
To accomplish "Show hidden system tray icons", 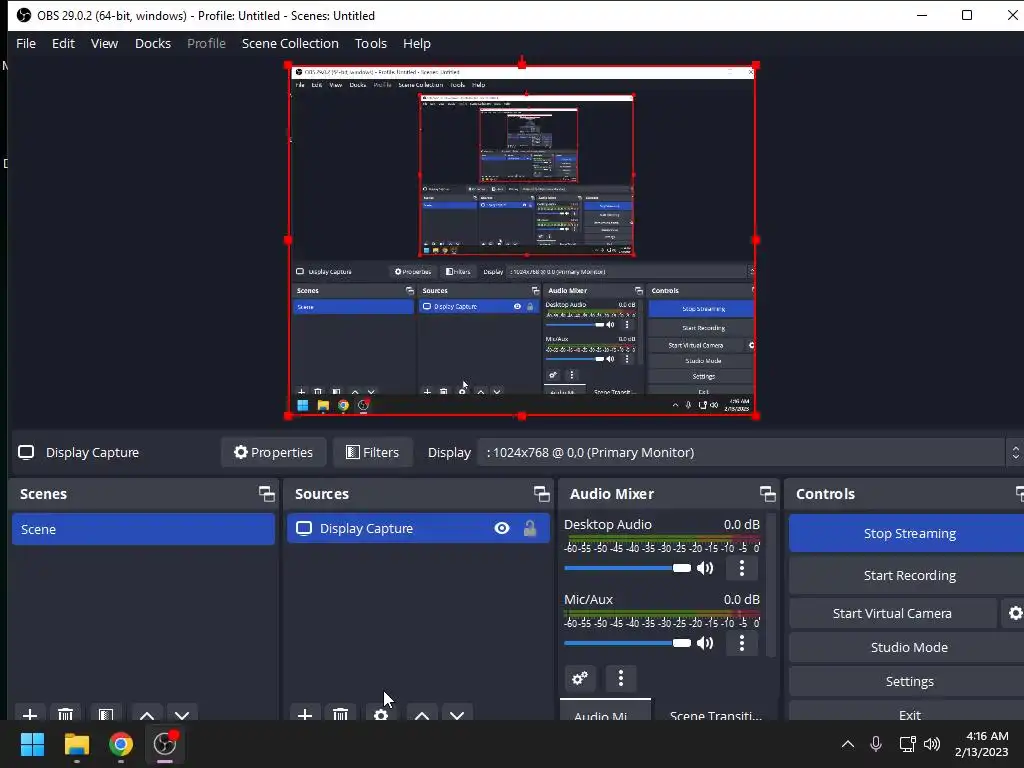I will tap(848, 744).
